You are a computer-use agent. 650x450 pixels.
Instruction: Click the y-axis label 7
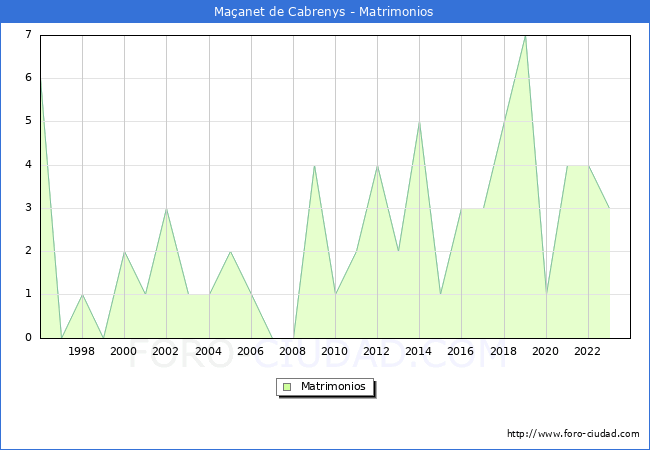click(28, 34)
